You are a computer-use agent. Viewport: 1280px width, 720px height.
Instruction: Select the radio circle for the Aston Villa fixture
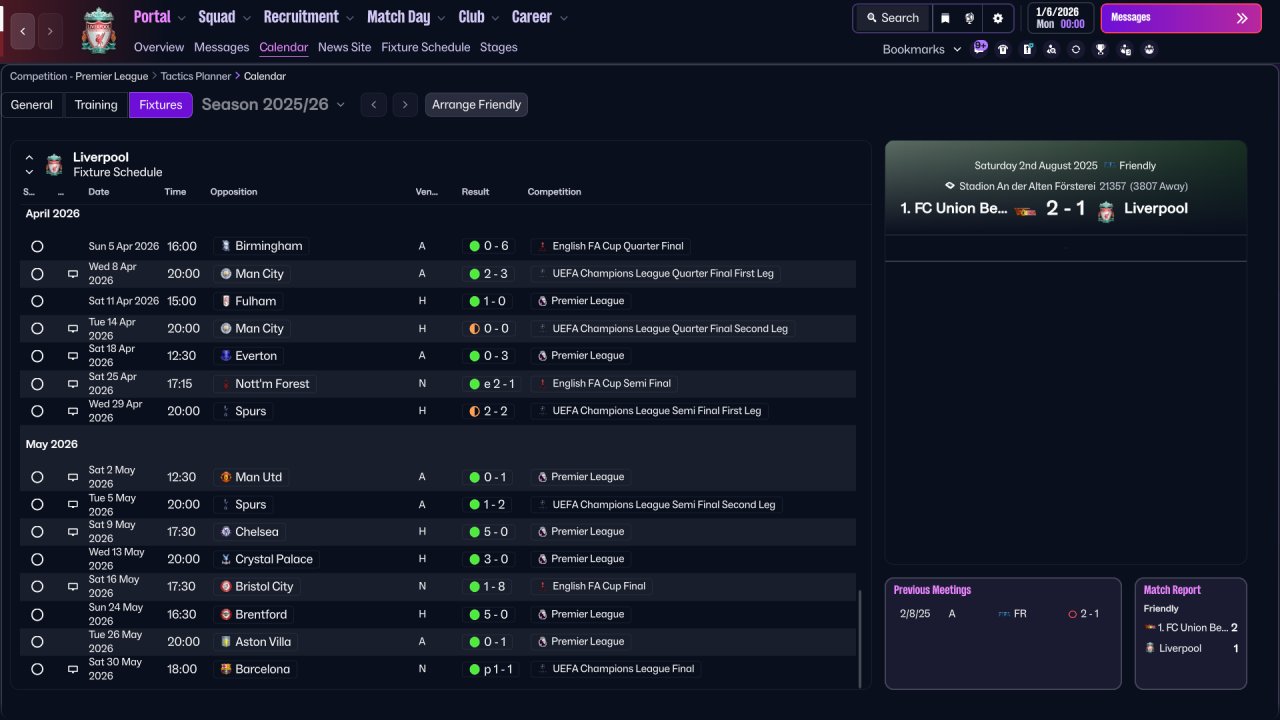pos(37,642)
